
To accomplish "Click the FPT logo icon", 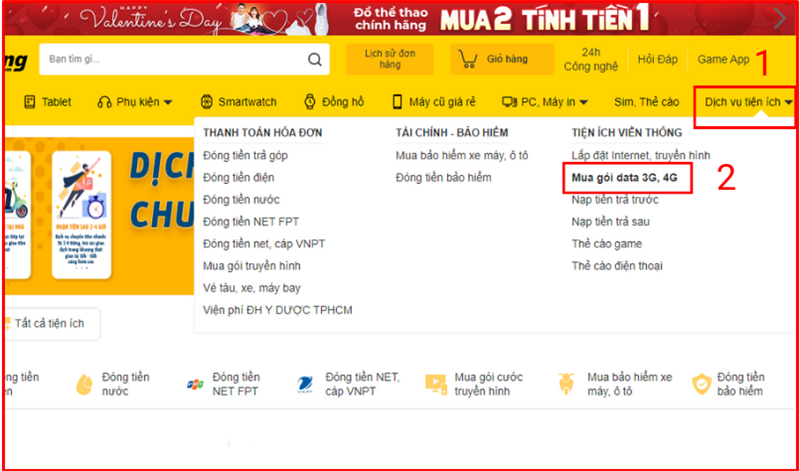I will 195,385.
